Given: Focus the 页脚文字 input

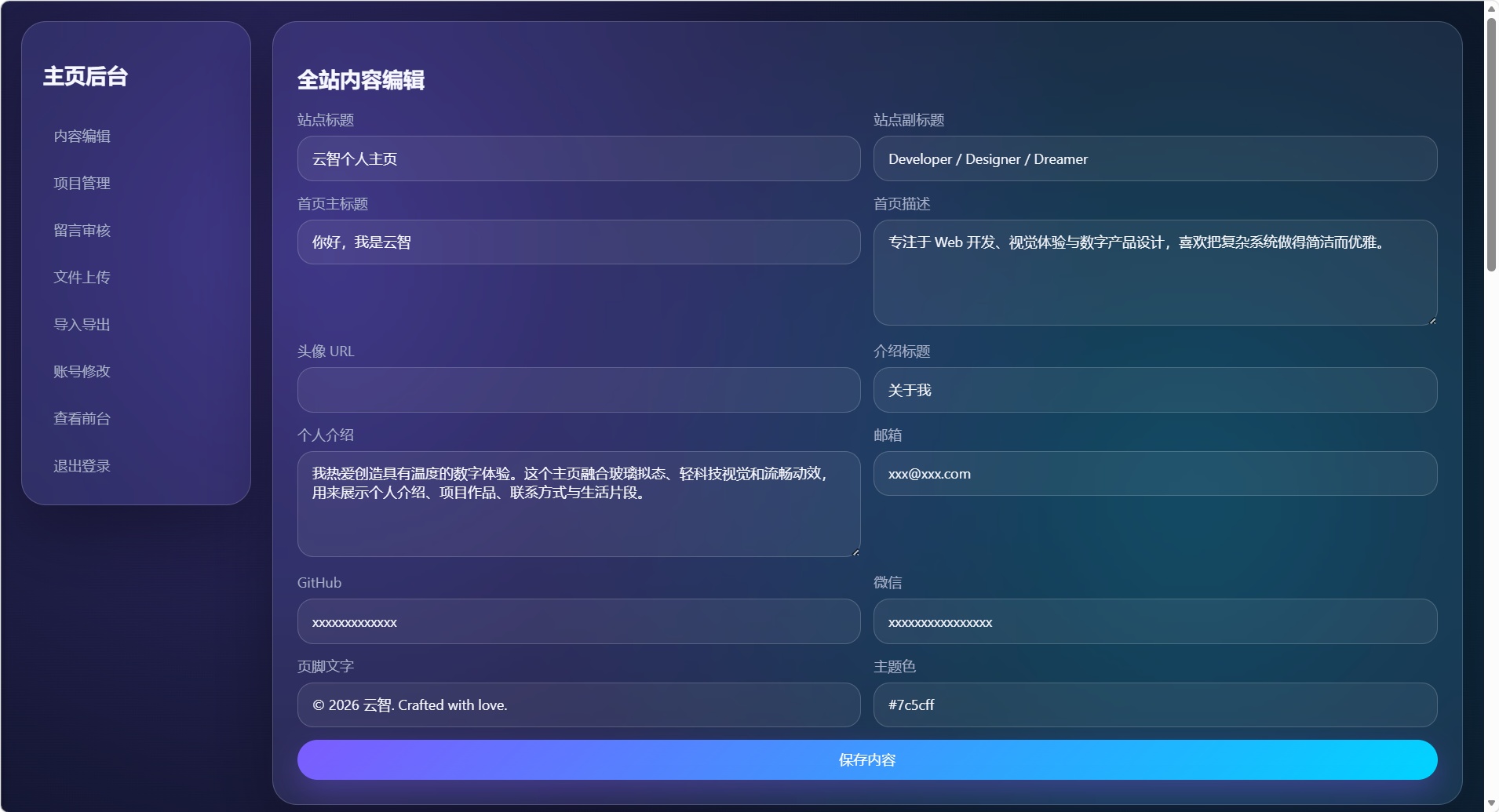Looking at the screenshot, I should [579, 705].
